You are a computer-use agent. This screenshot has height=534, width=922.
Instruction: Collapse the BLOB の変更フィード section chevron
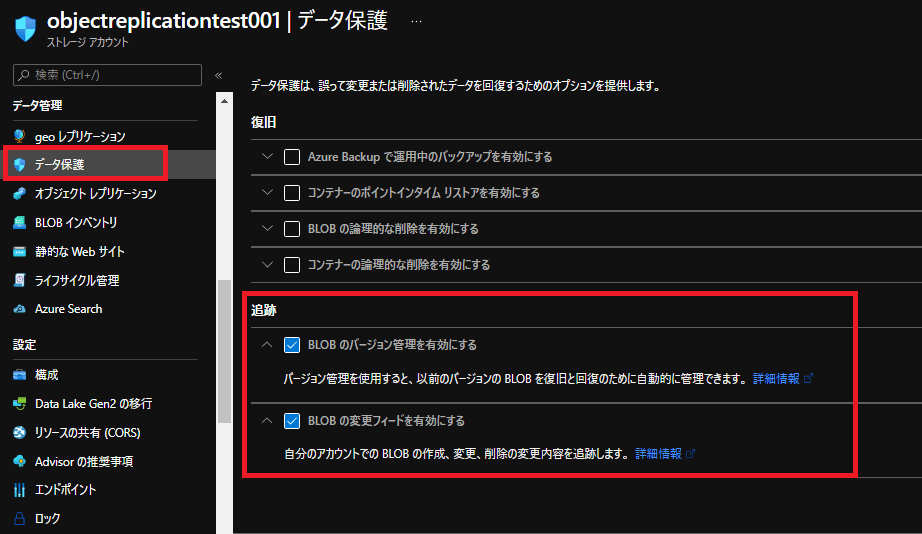click(267, 420)
